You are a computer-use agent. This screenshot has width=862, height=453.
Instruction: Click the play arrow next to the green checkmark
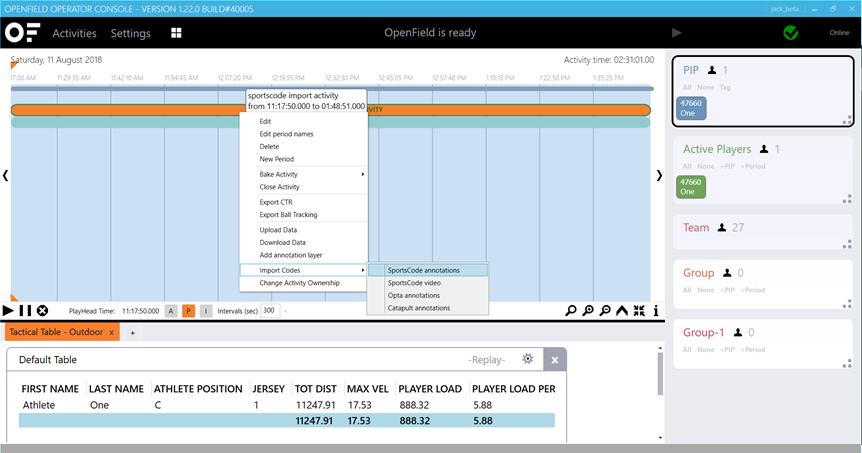677,33
